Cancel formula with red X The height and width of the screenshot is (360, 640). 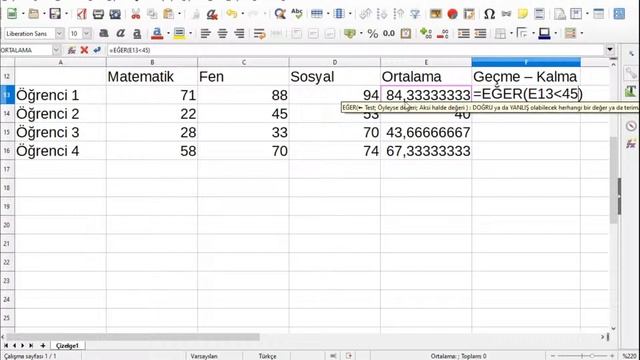[x=84, y=50]
